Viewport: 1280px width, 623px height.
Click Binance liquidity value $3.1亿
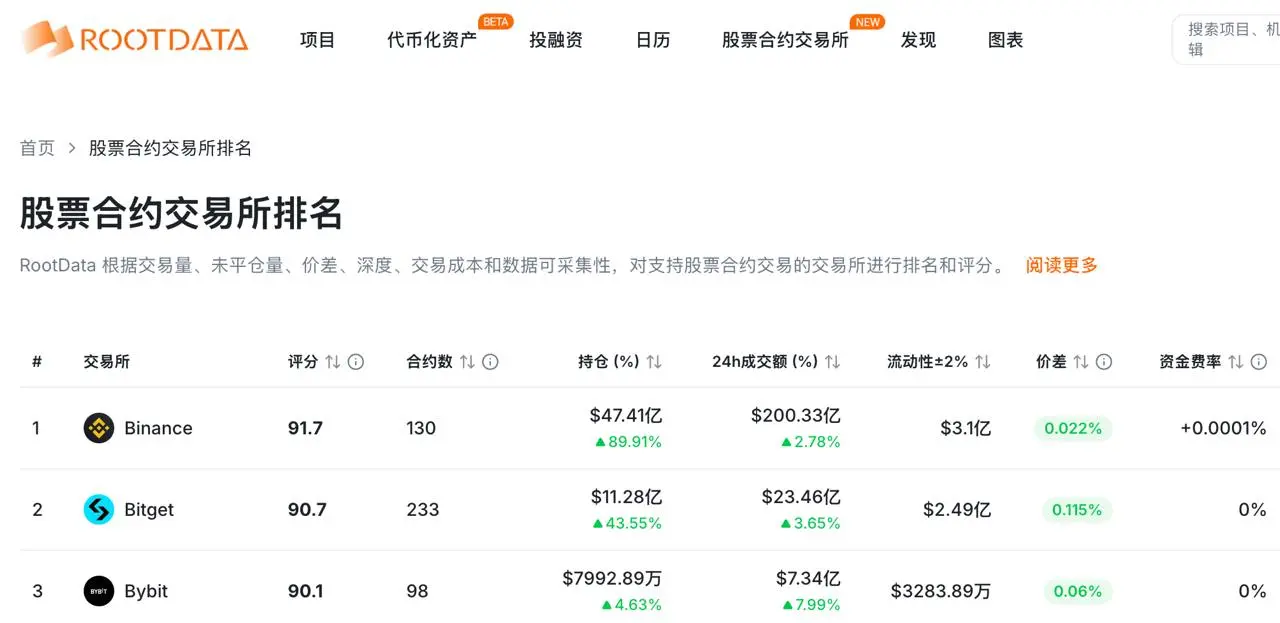tap(965, 428)
